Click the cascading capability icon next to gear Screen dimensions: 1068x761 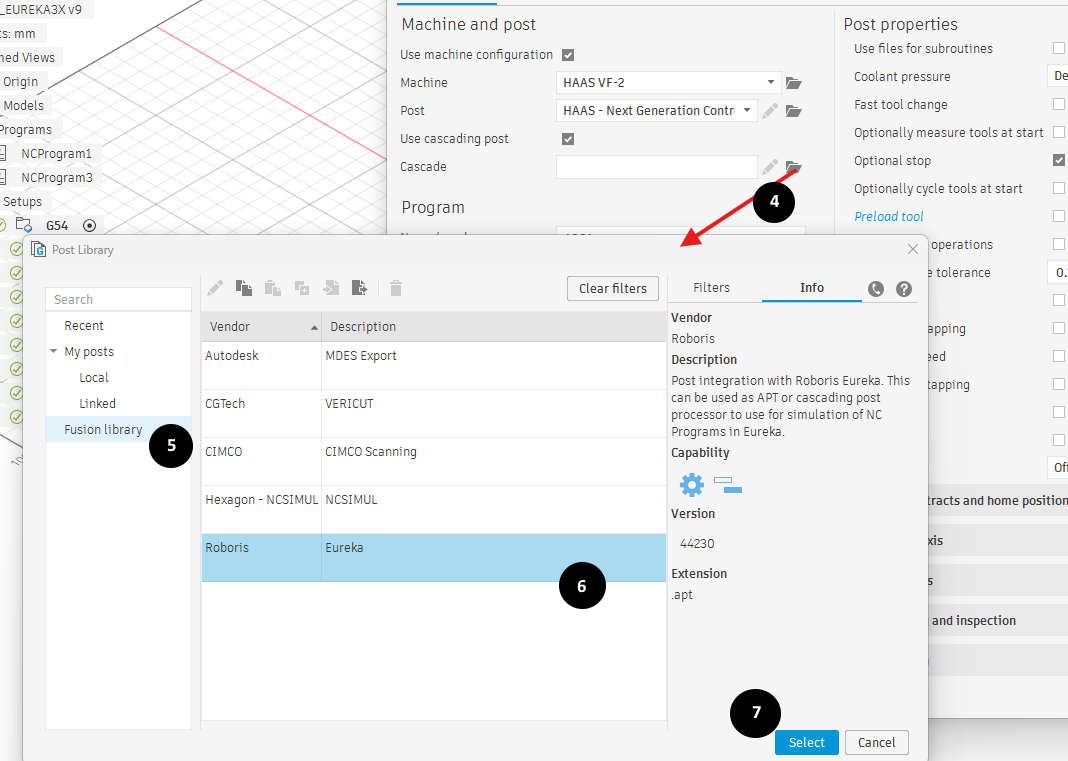click(727, 484)
